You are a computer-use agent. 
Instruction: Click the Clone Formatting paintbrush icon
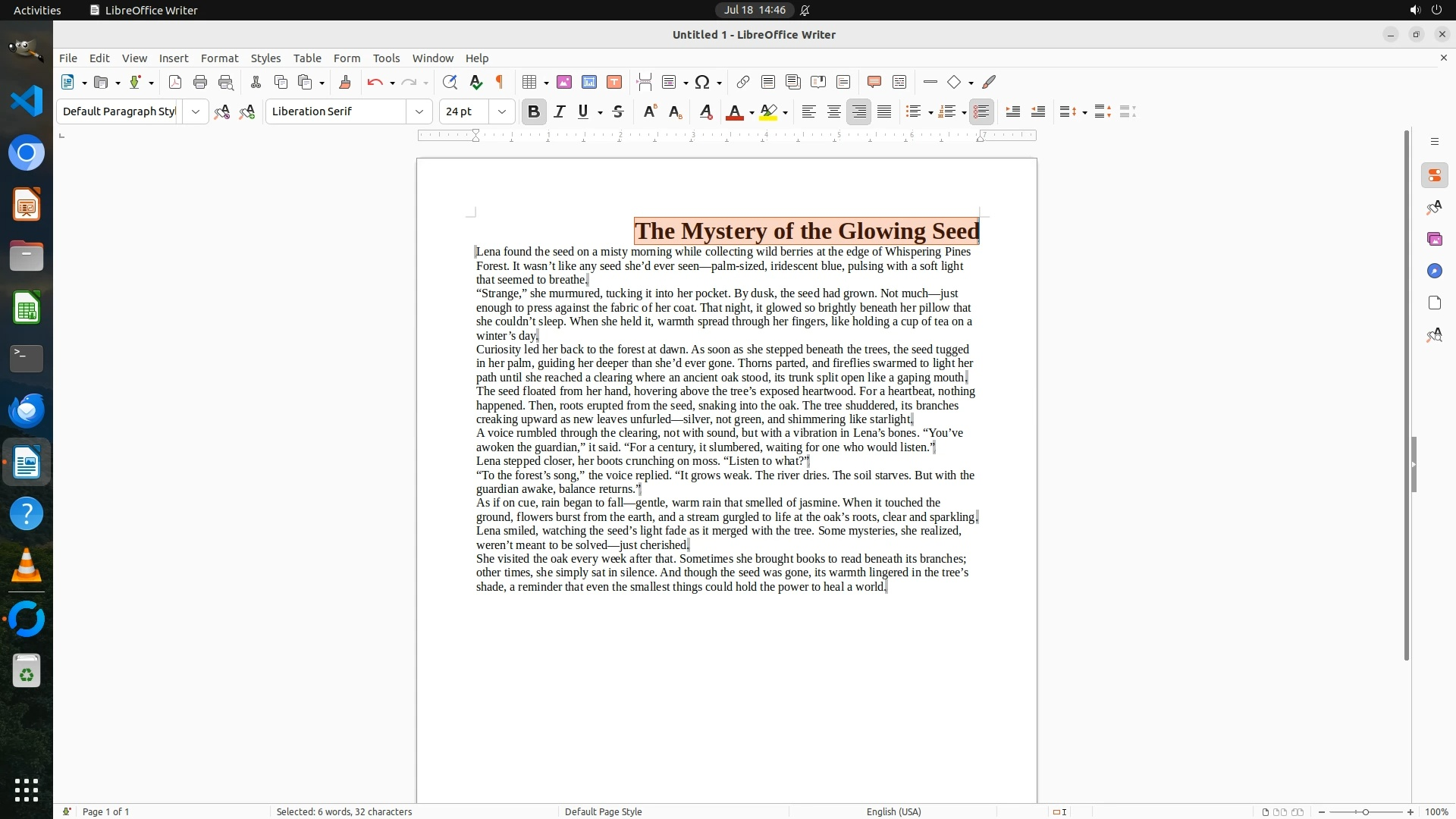point(345,82)
